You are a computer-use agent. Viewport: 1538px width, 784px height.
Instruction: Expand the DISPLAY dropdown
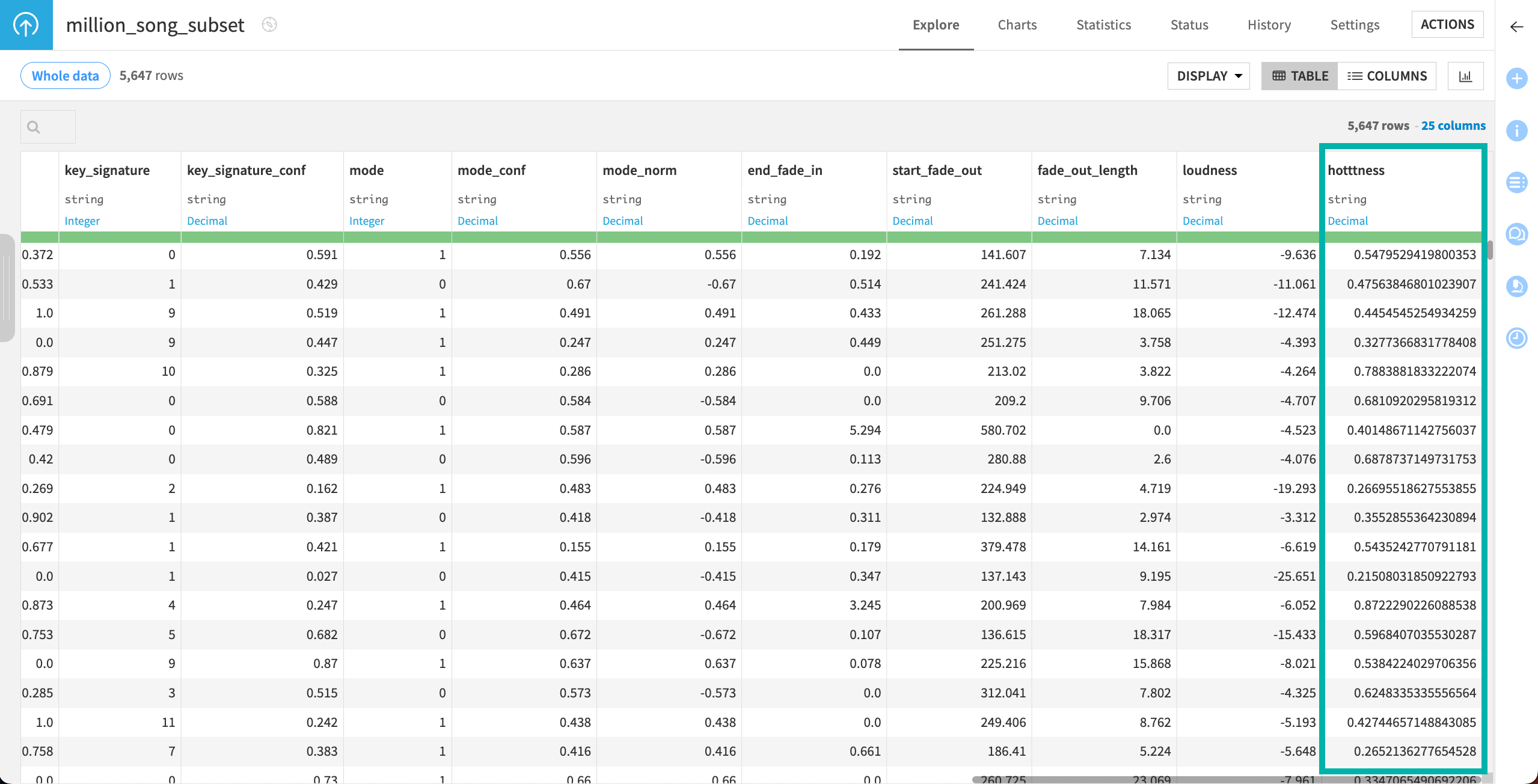(1209, 76)
